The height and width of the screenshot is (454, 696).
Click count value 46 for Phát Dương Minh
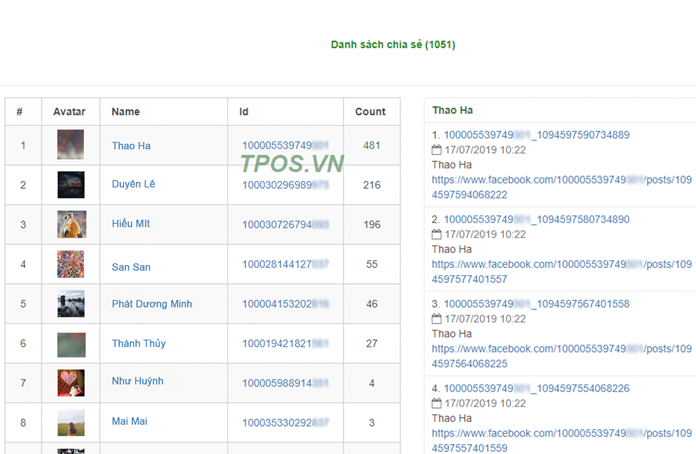(x=372, y=304)
